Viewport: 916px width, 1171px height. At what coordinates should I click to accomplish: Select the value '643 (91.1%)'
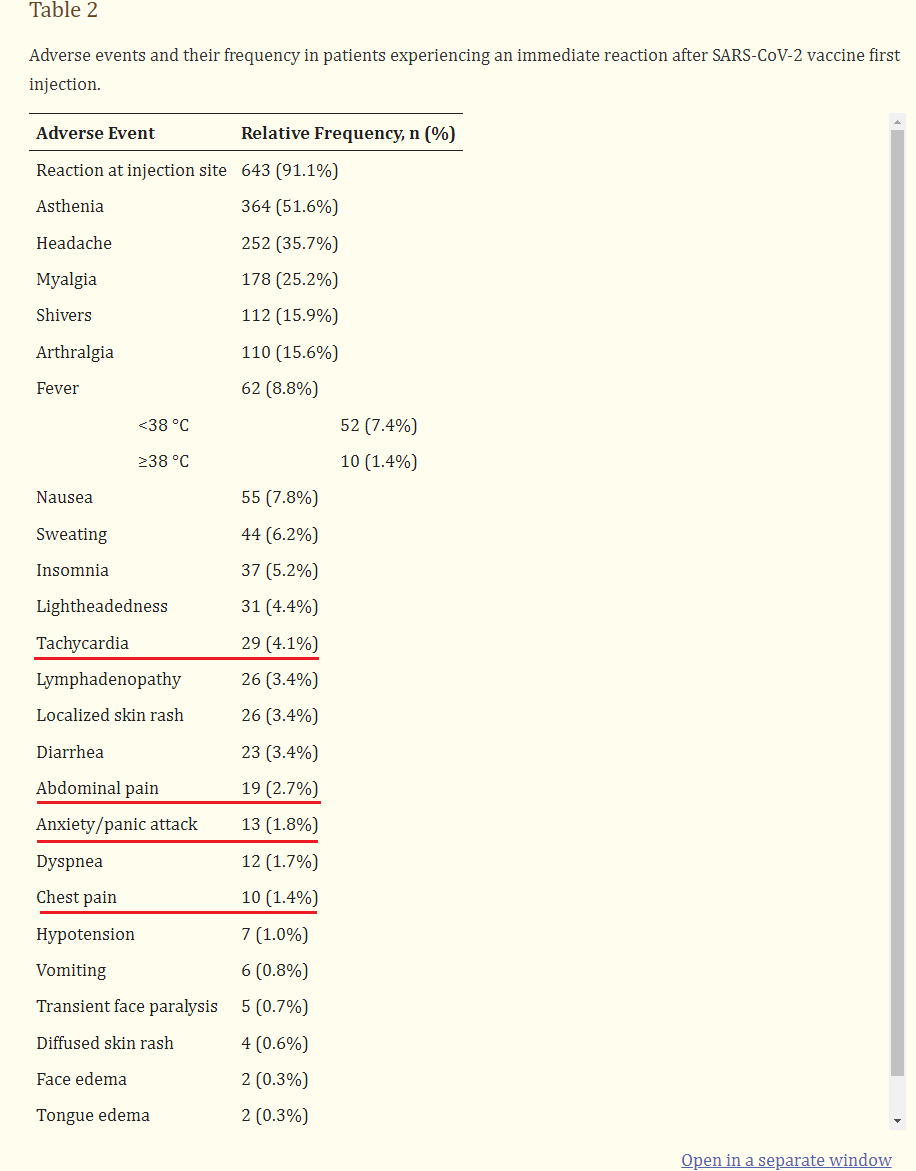point(290,170)
